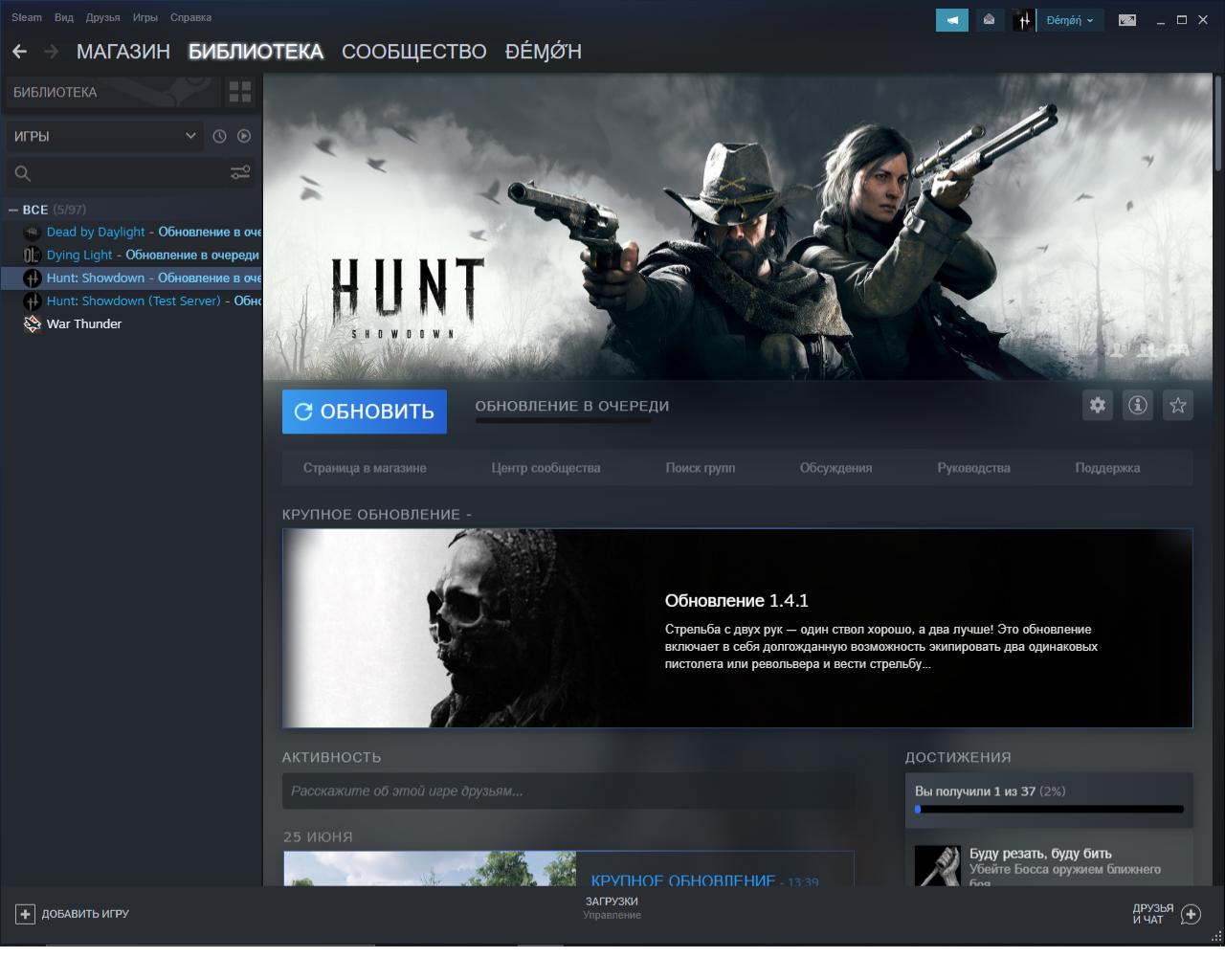1225x980 pixels.
Task: Open the announcements megaphone icon
Action: tap(952, 20)
